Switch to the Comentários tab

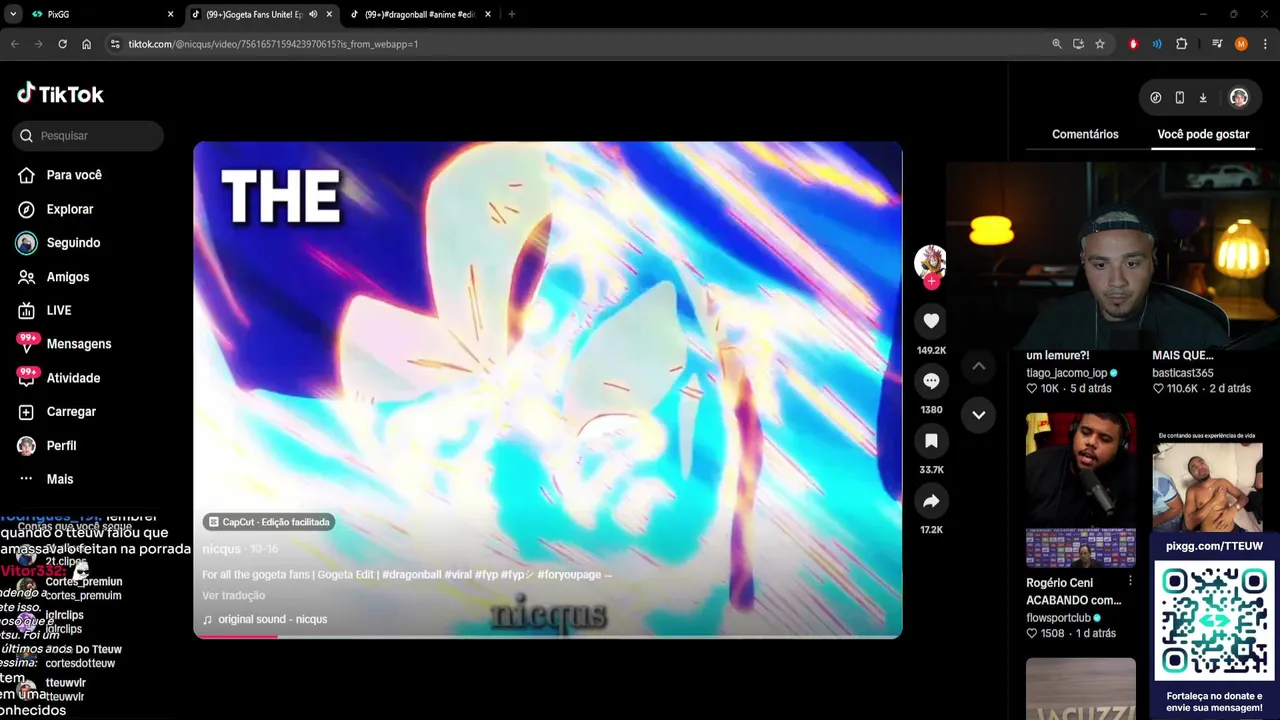coord(1085,134)
